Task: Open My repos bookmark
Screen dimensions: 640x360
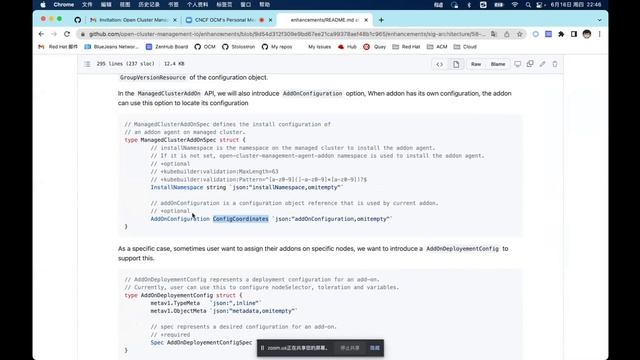Action: [x=277, y=47]
